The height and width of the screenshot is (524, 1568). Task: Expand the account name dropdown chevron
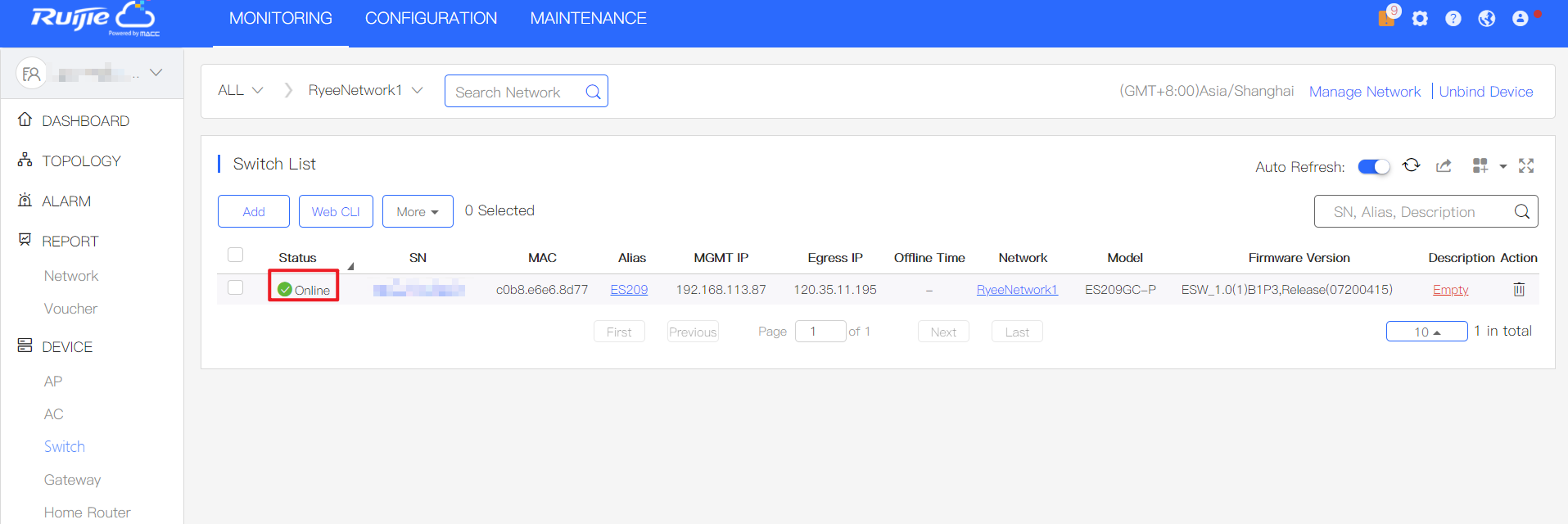point(156,73)
